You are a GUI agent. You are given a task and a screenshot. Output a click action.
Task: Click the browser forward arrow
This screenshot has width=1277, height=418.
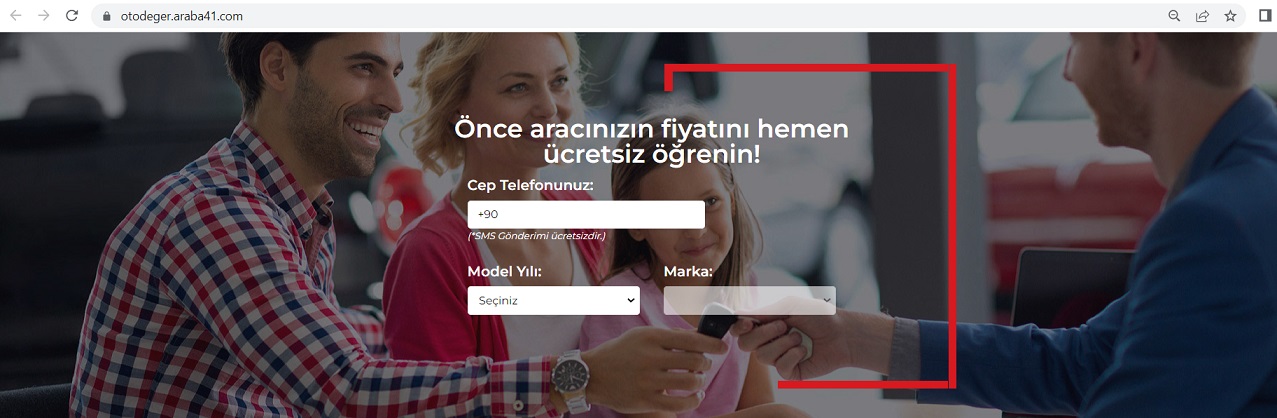pyautogui.click(x=43, y=16)
